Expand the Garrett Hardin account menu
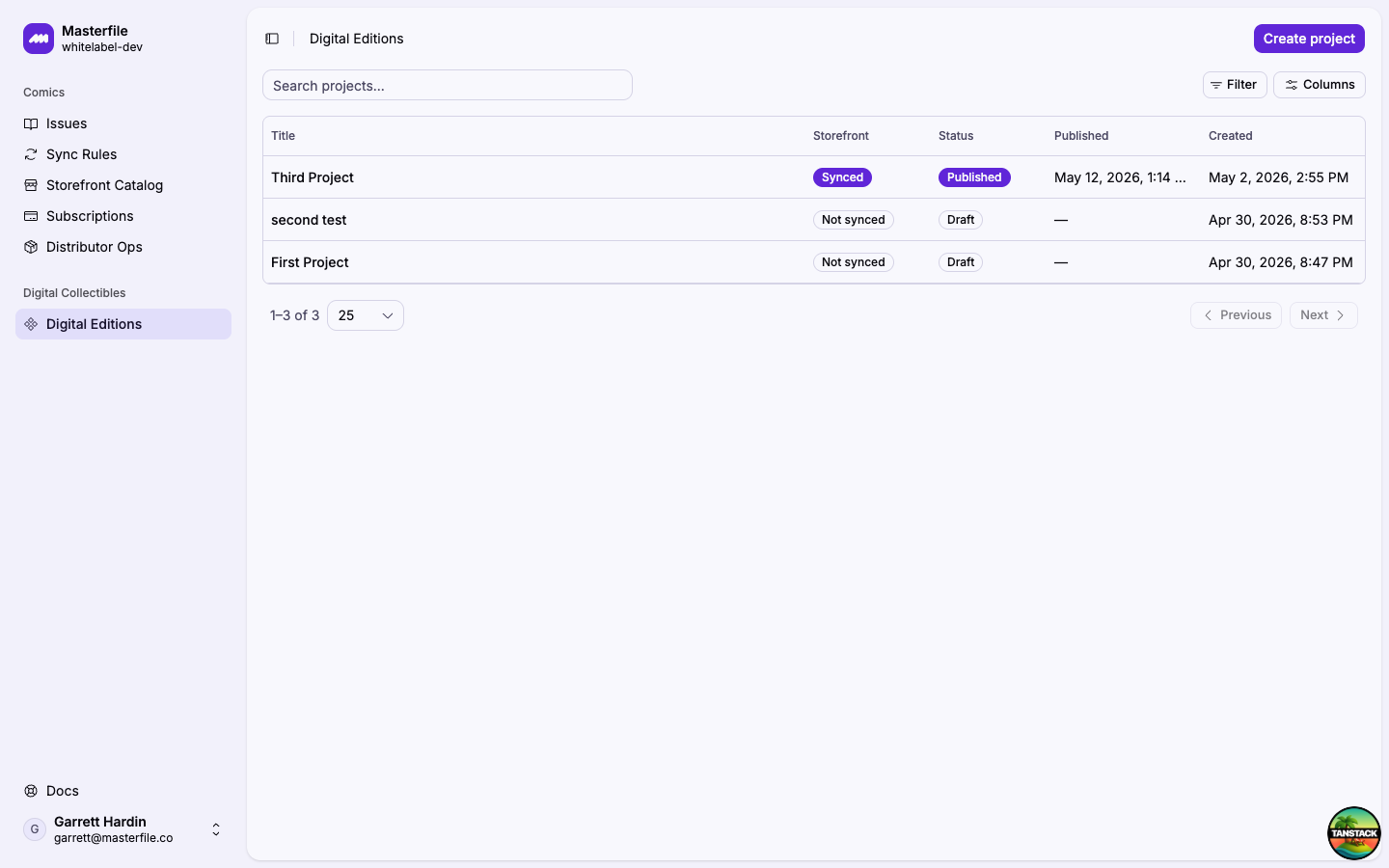The height and width of the screenshot is (868, 1389). tap(123, 829)
